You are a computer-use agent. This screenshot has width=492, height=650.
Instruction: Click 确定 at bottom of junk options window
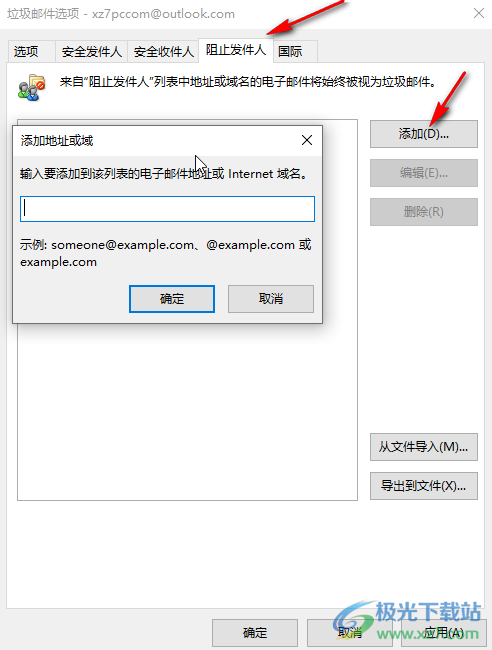(255, 633)
